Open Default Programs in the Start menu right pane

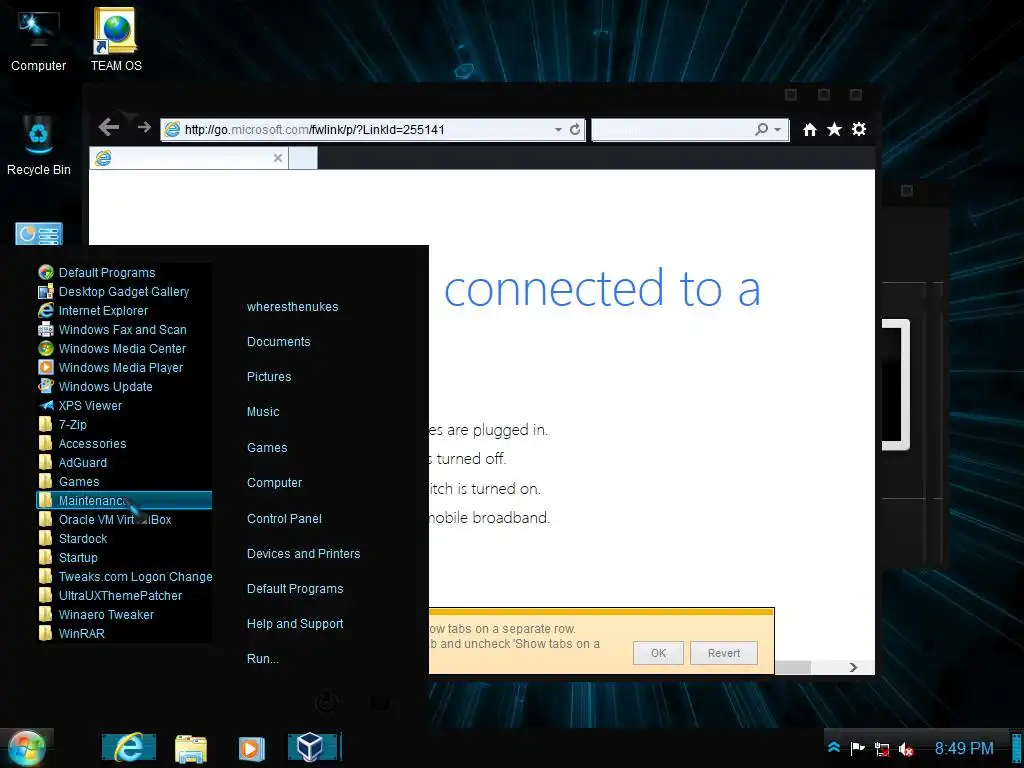(295, 588)
